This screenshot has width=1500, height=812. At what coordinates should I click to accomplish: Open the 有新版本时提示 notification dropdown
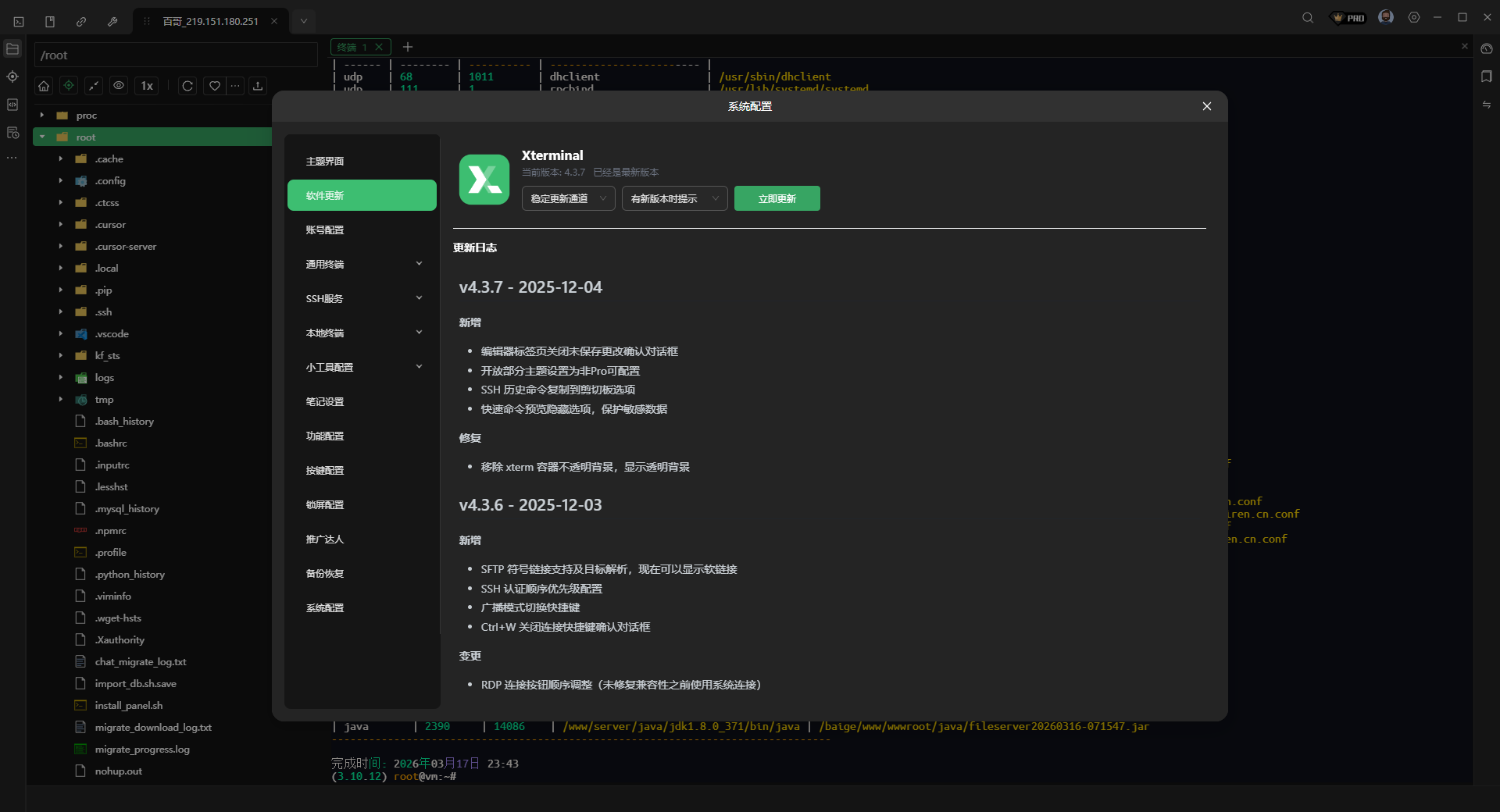click(x=674, y=198)
